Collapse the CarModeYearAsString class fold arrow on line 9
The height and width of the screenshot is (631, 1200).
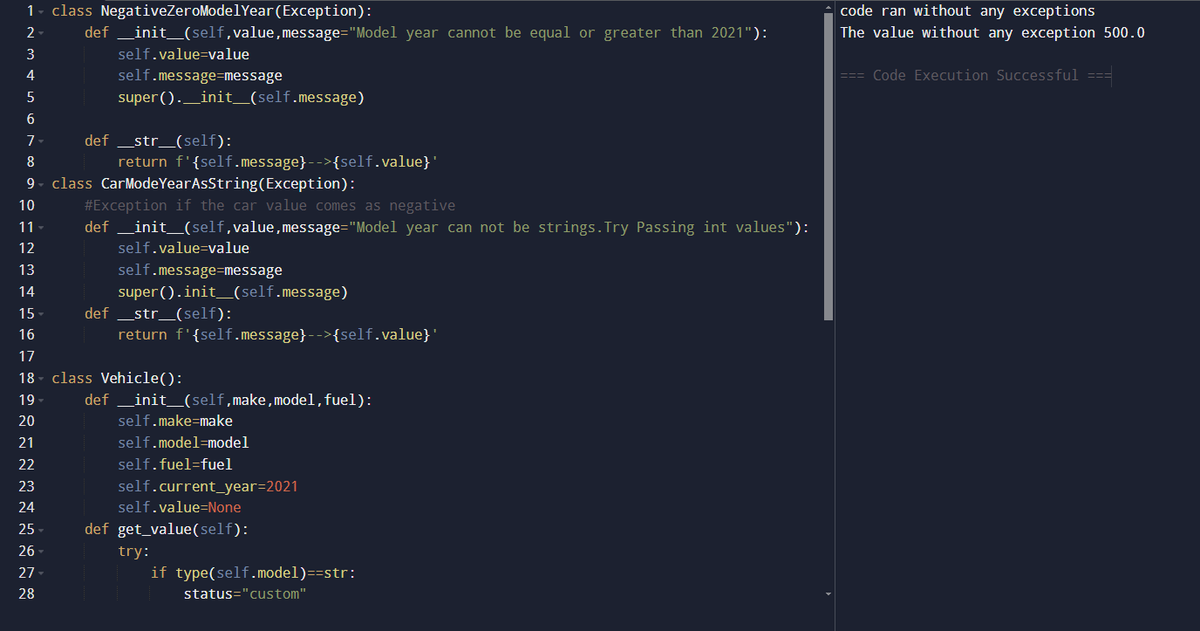(x=39, y=184)
